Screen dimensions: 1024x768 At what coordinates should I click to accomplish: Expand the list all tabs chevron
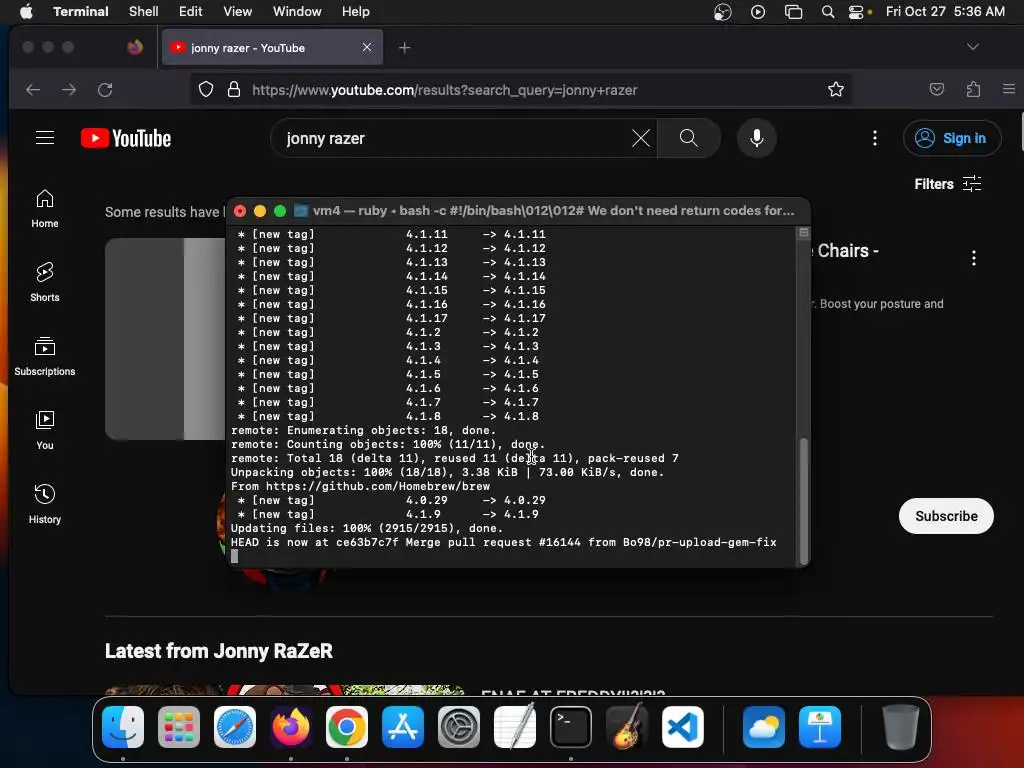click(972, 47)
